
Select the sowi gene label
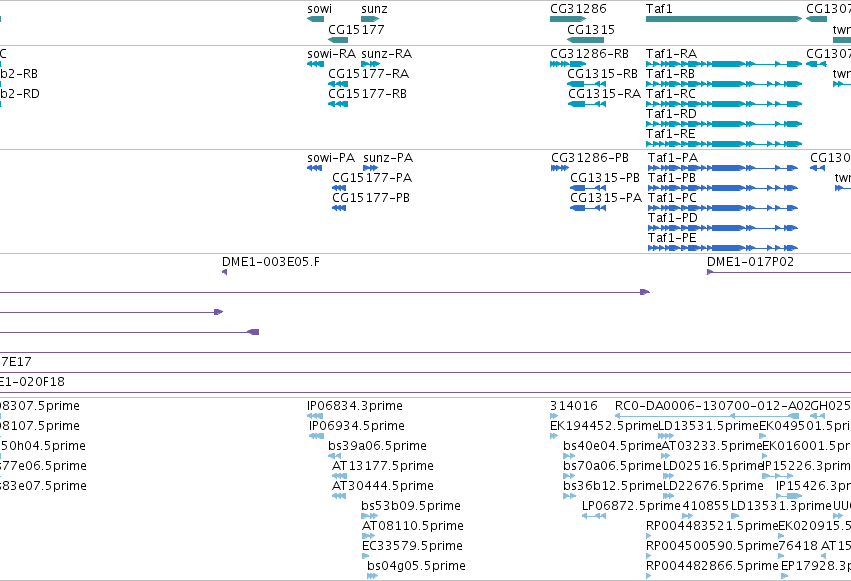pos(319,9)
